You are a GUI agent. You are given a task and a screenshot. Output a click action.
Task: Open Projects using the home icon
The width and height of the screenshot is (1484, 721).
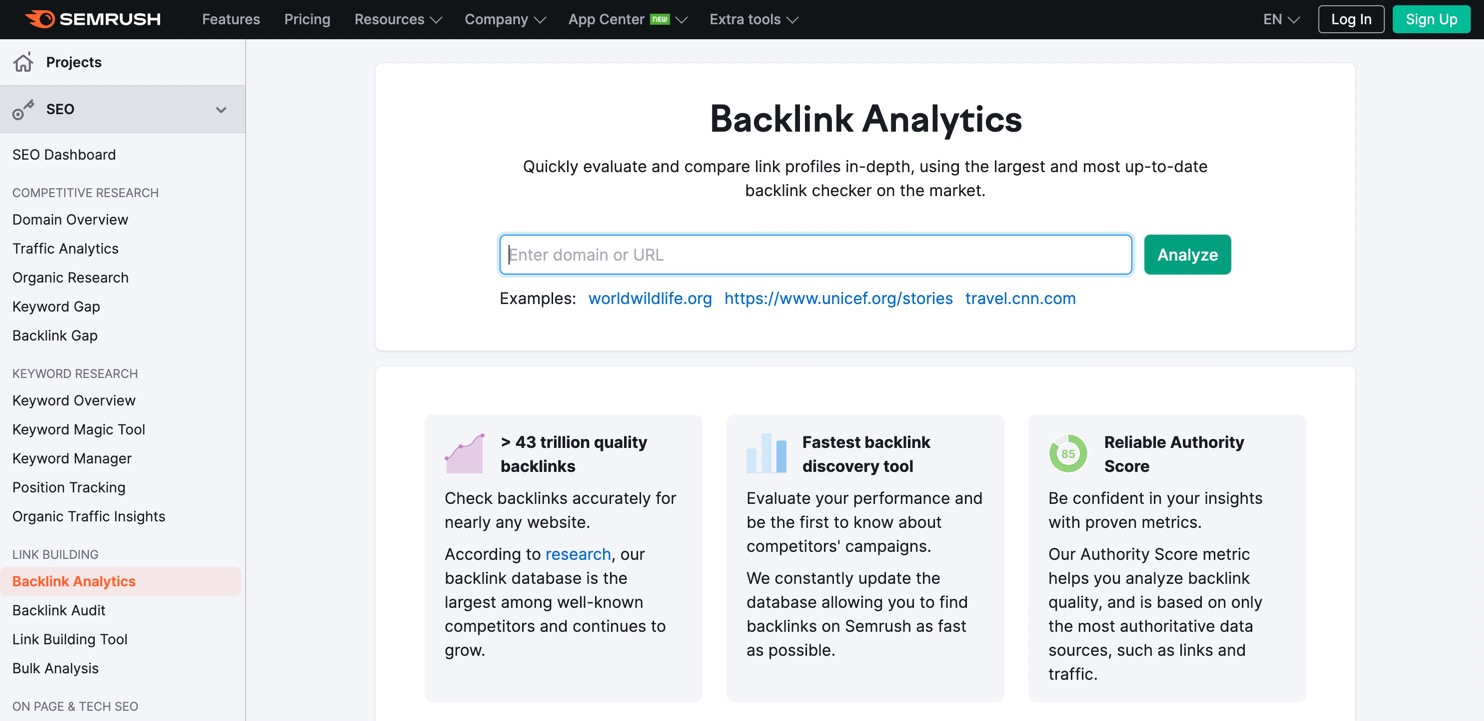(x=22, y=61)
